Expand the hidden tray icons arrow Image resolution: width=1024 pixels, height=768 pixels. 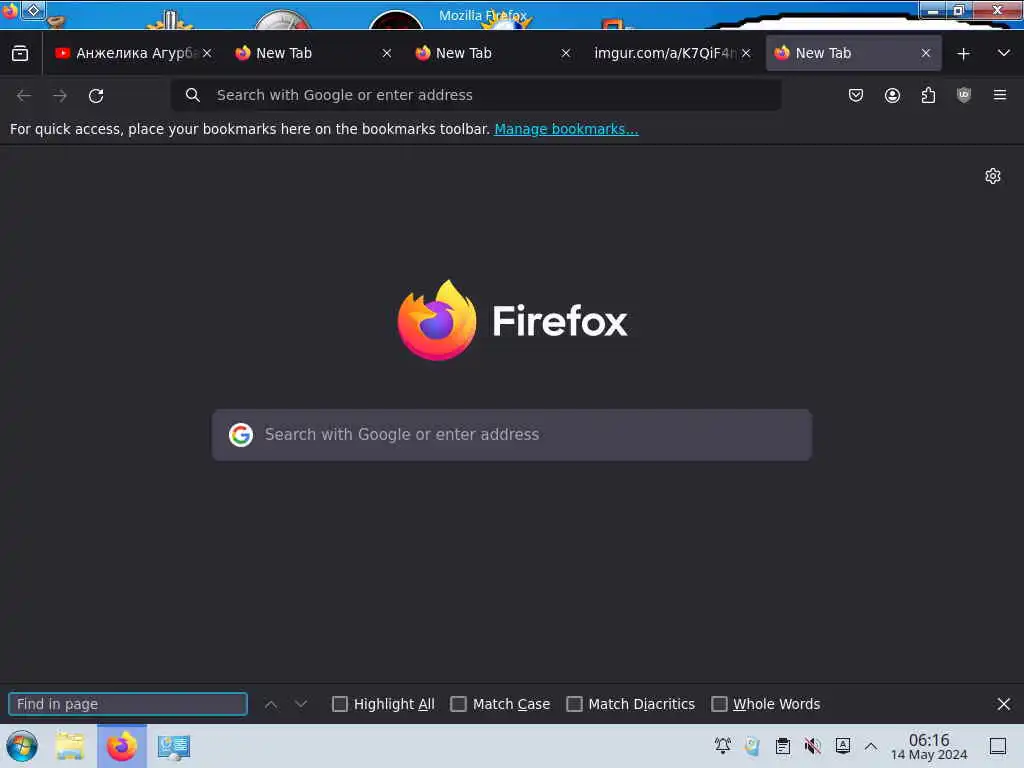tap(871, 746)
